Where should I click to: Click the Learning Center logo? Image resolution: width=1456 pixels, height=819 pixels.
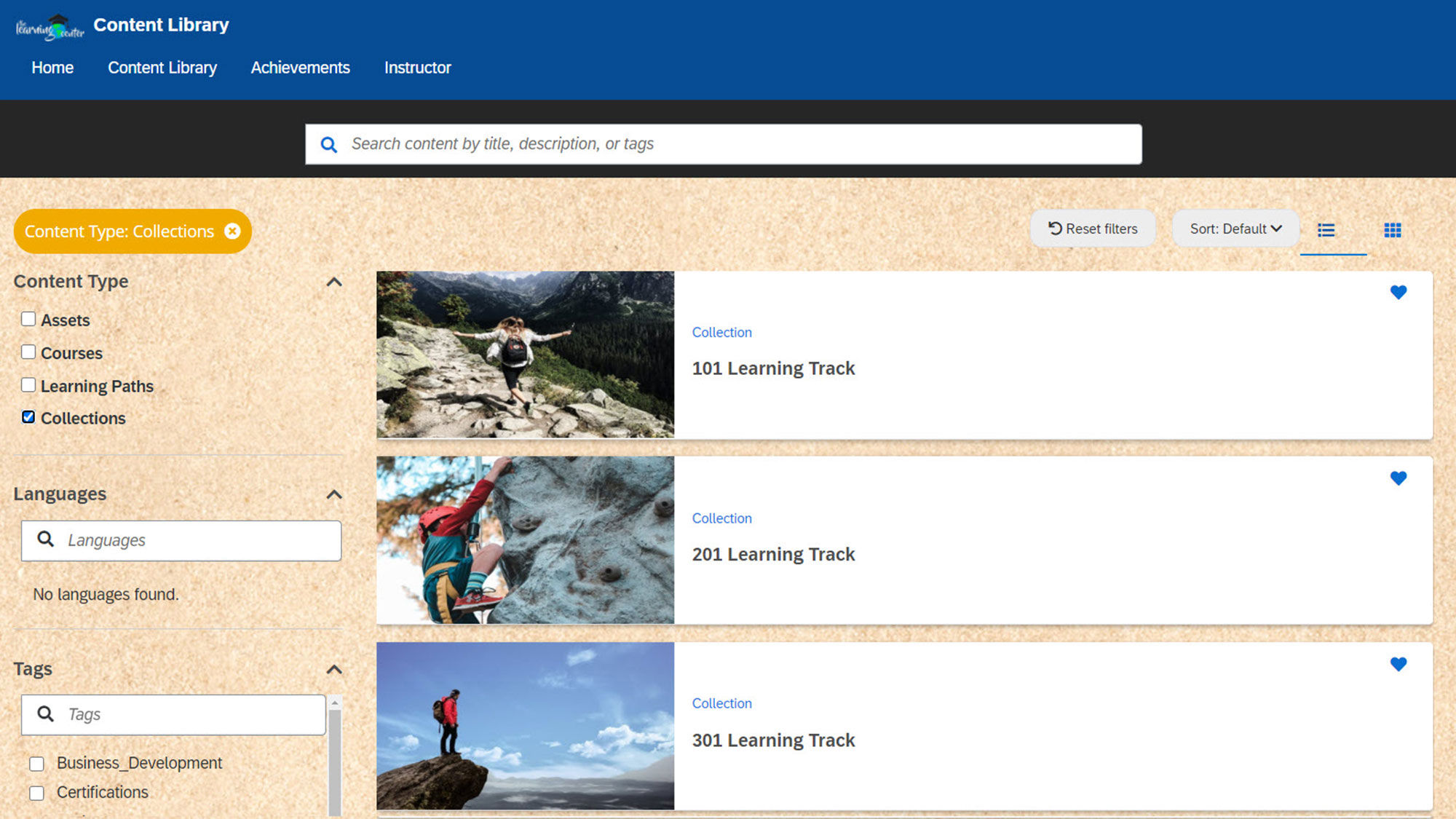click(50, 28)
